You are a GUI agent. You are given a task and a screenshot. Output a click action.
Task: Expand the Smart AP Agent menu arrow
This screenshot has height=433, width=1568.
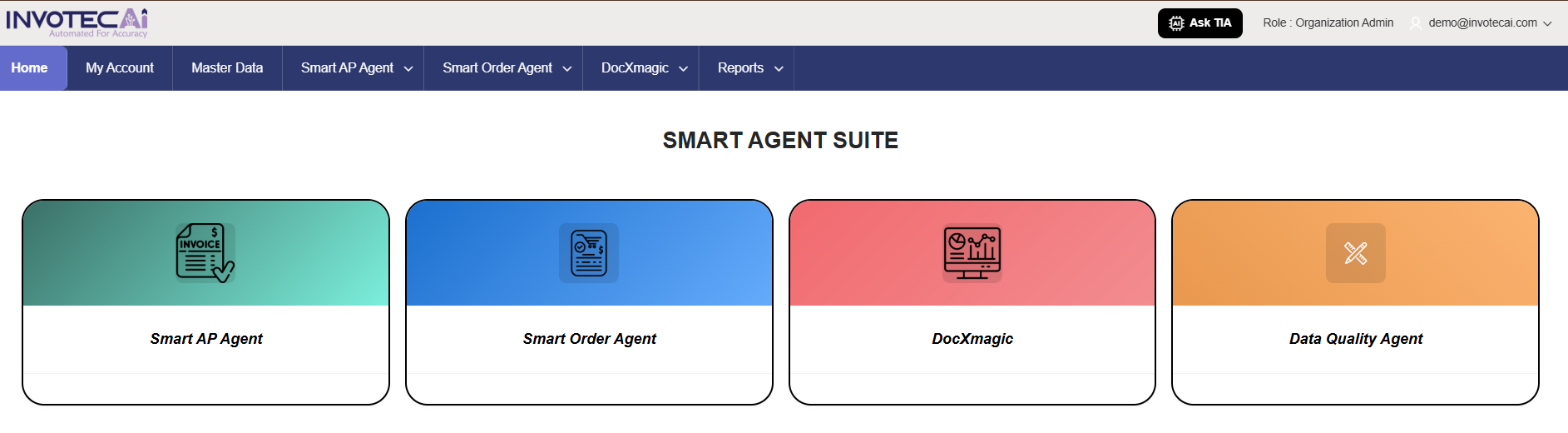point(408,69)
